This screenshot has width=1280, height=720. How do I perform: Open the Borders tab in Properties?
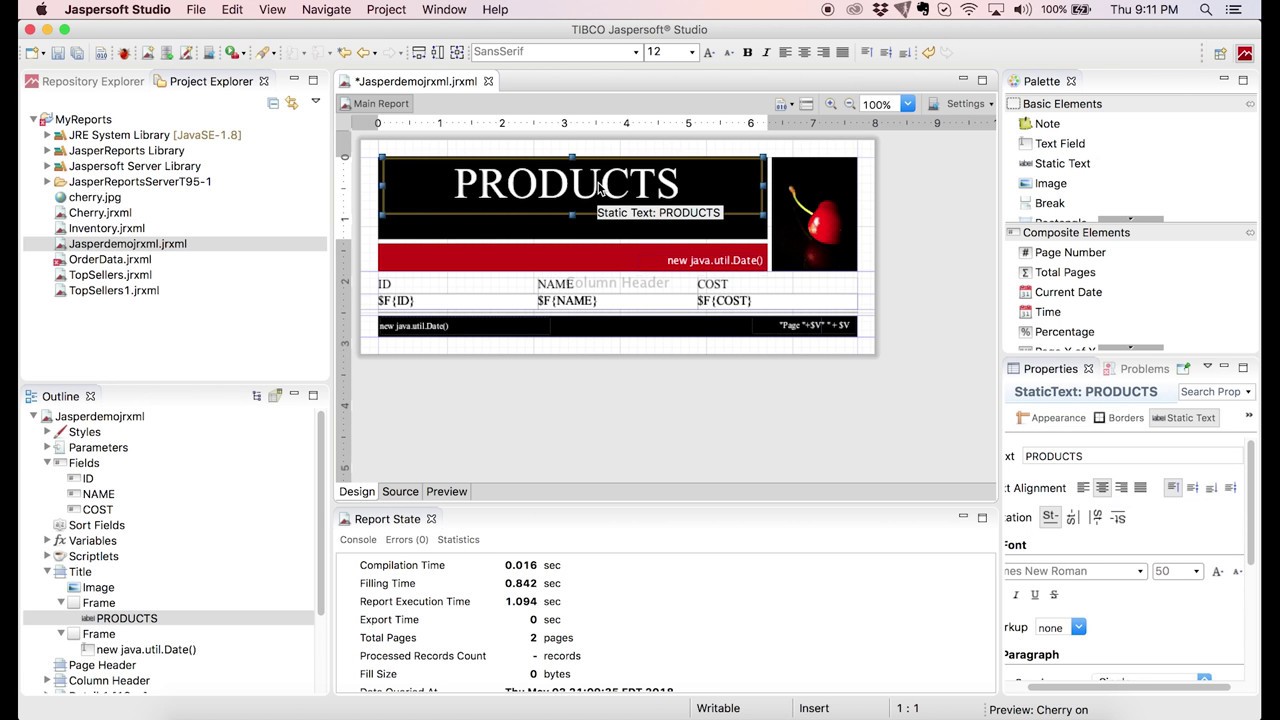[x=1118, y=418]
